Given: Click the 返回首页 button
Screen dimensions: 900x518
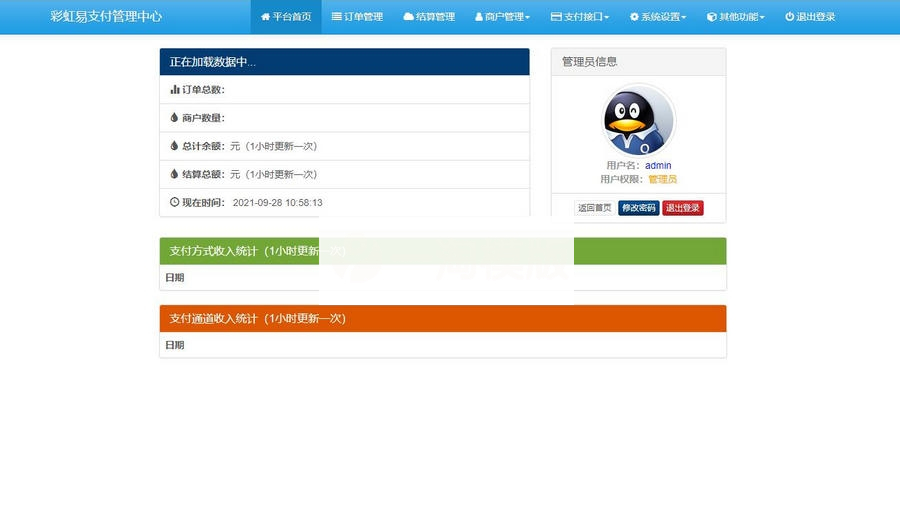Looking at the screenshot, I should tap(594, 208).
